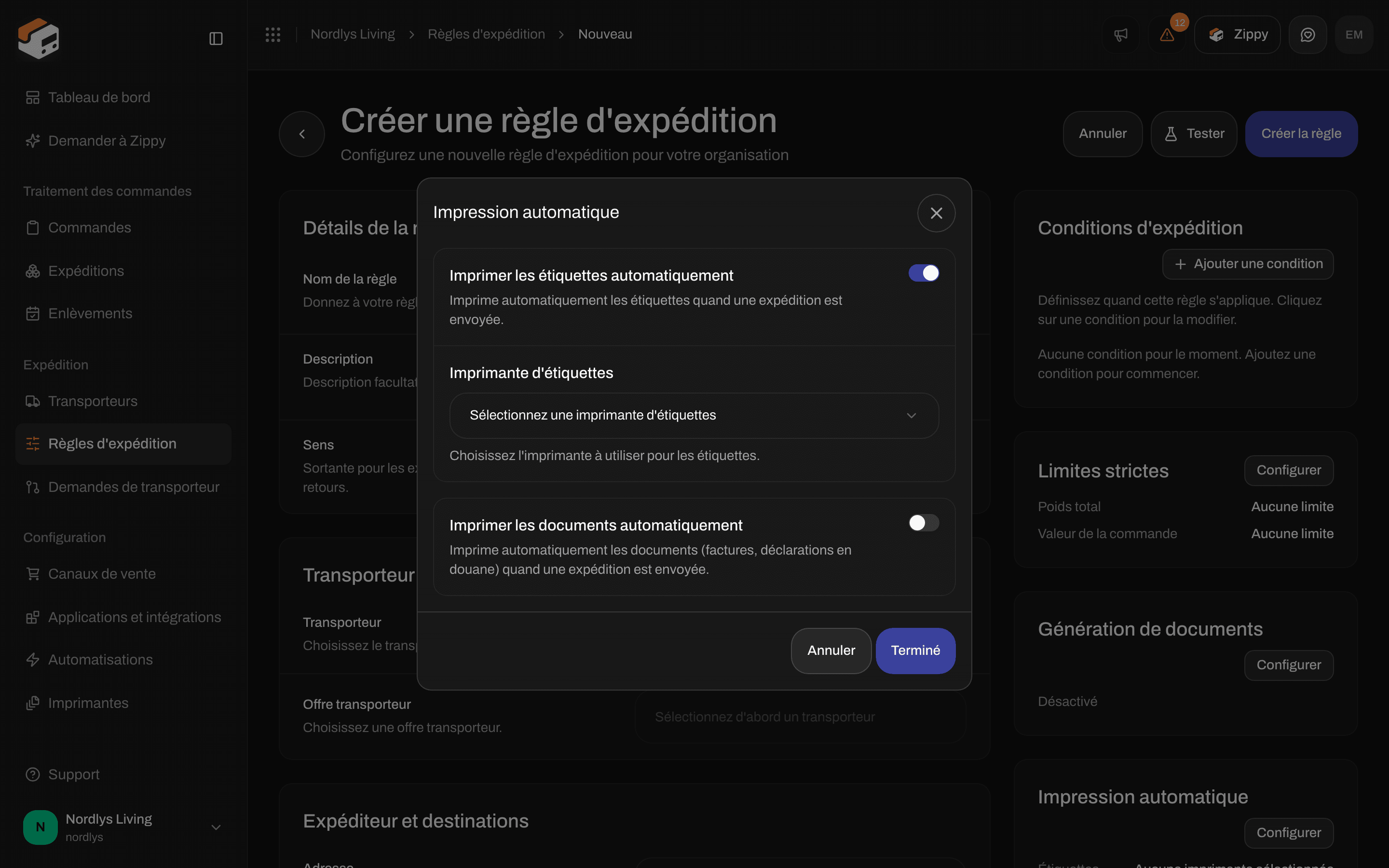
Task: Click the app logo box icon
Action: point(38,38)
